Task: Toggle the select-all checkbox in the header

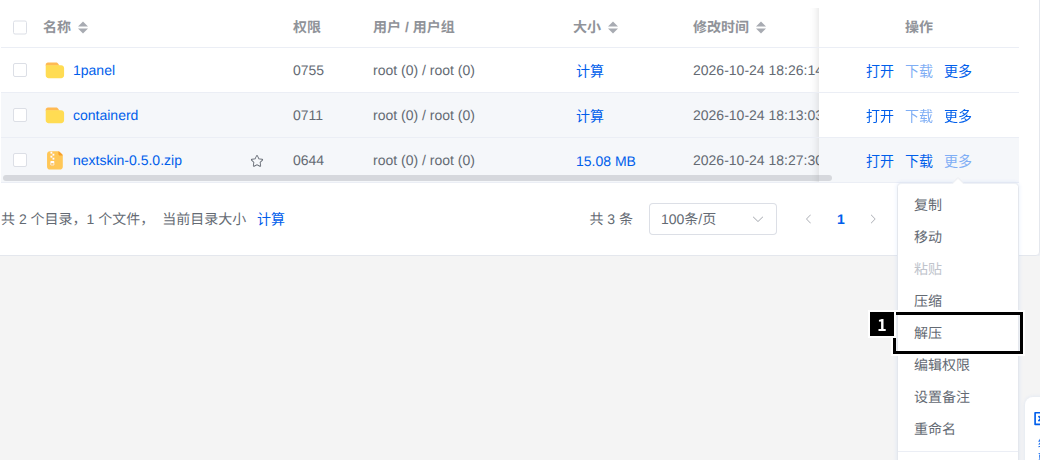Action: tap(20, 27)
